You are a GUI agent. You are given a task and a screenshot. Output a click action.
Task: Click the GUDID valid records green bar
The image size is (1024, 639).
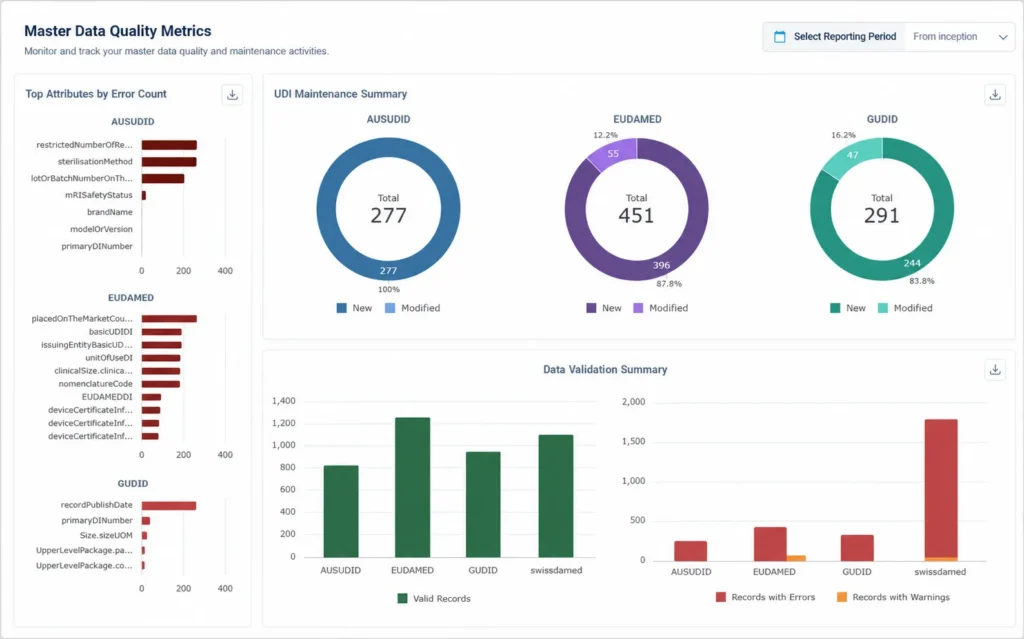tap(483, 504)
